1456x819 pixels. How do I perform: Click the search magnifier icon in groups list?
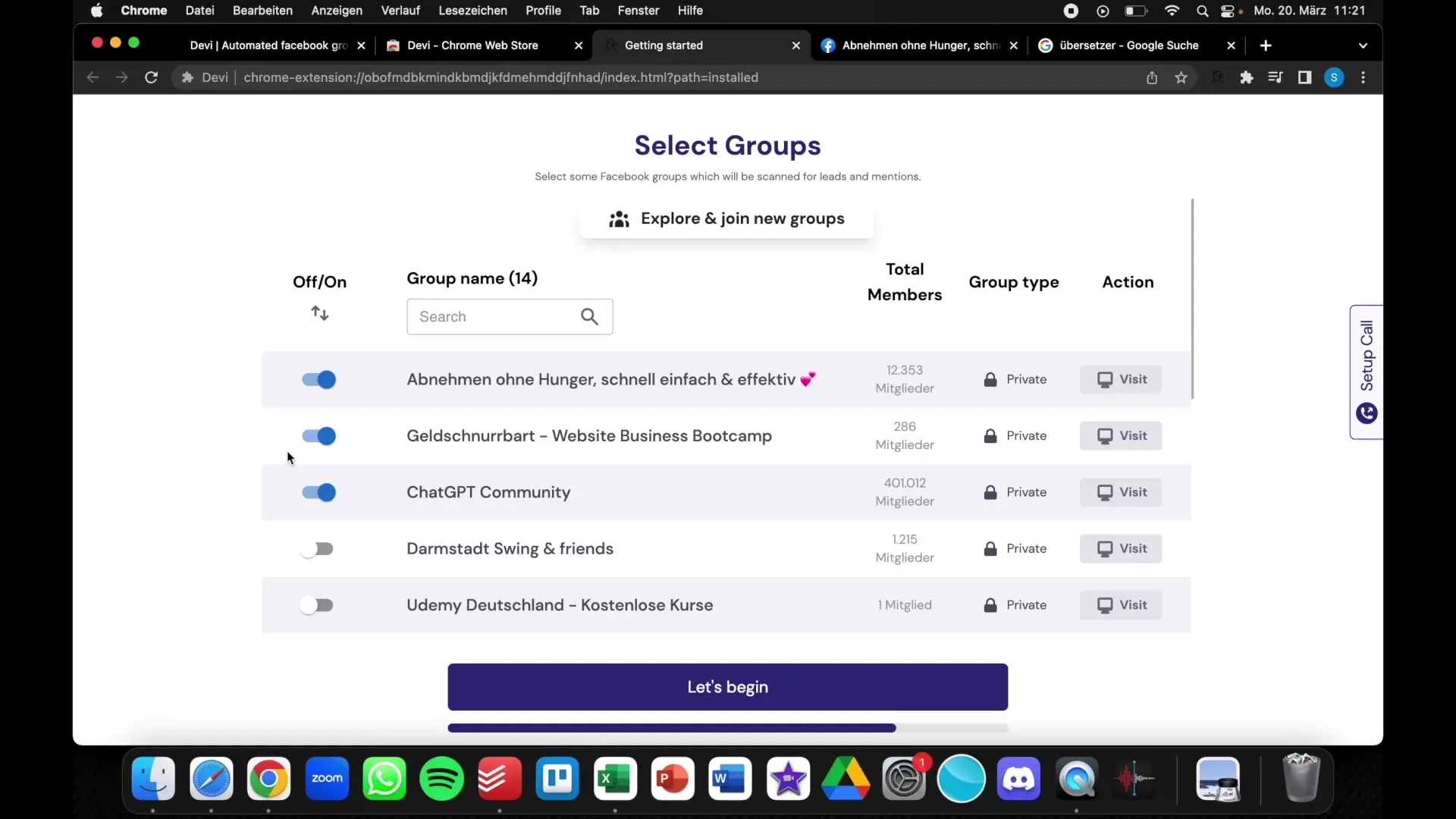pyautogui.click(x=589, y=316)
